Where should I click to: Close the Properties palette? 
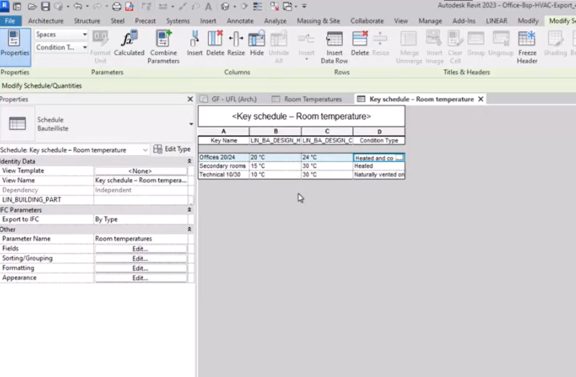[190, 99]
